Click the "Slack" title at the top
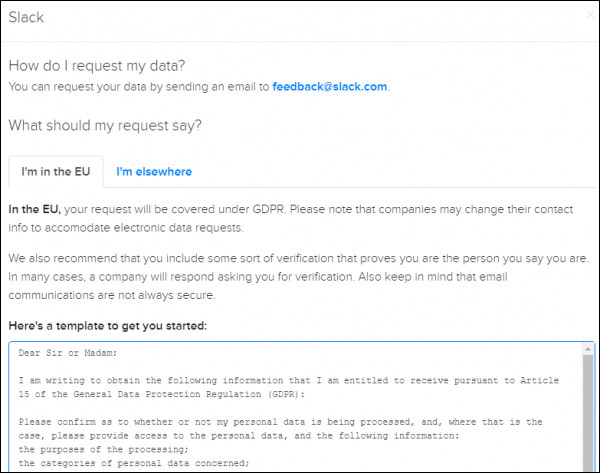 (x=26, y=18)
